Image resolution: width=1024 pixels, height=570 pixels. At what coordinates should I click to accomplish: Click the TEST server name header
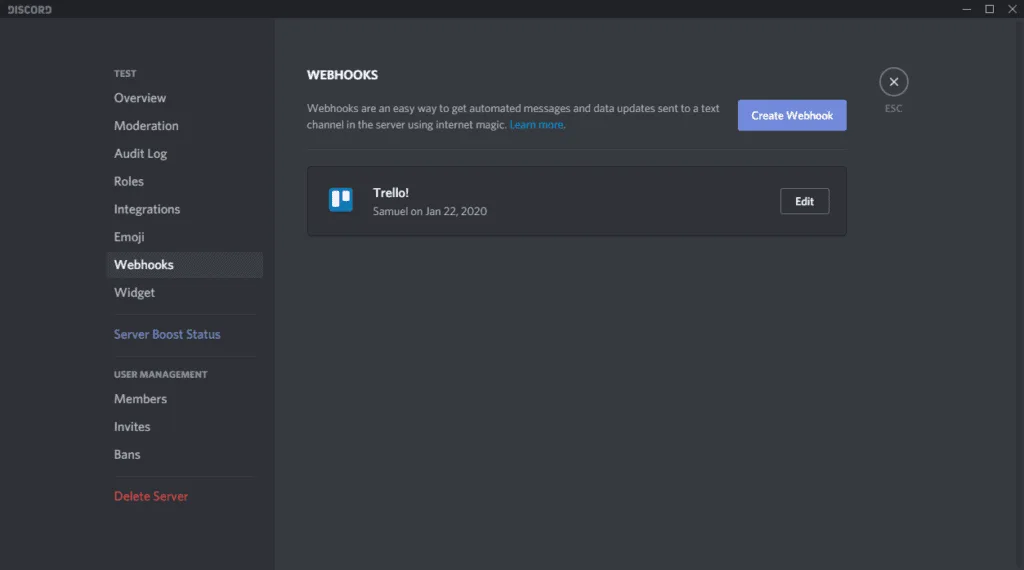coord(125,74)
